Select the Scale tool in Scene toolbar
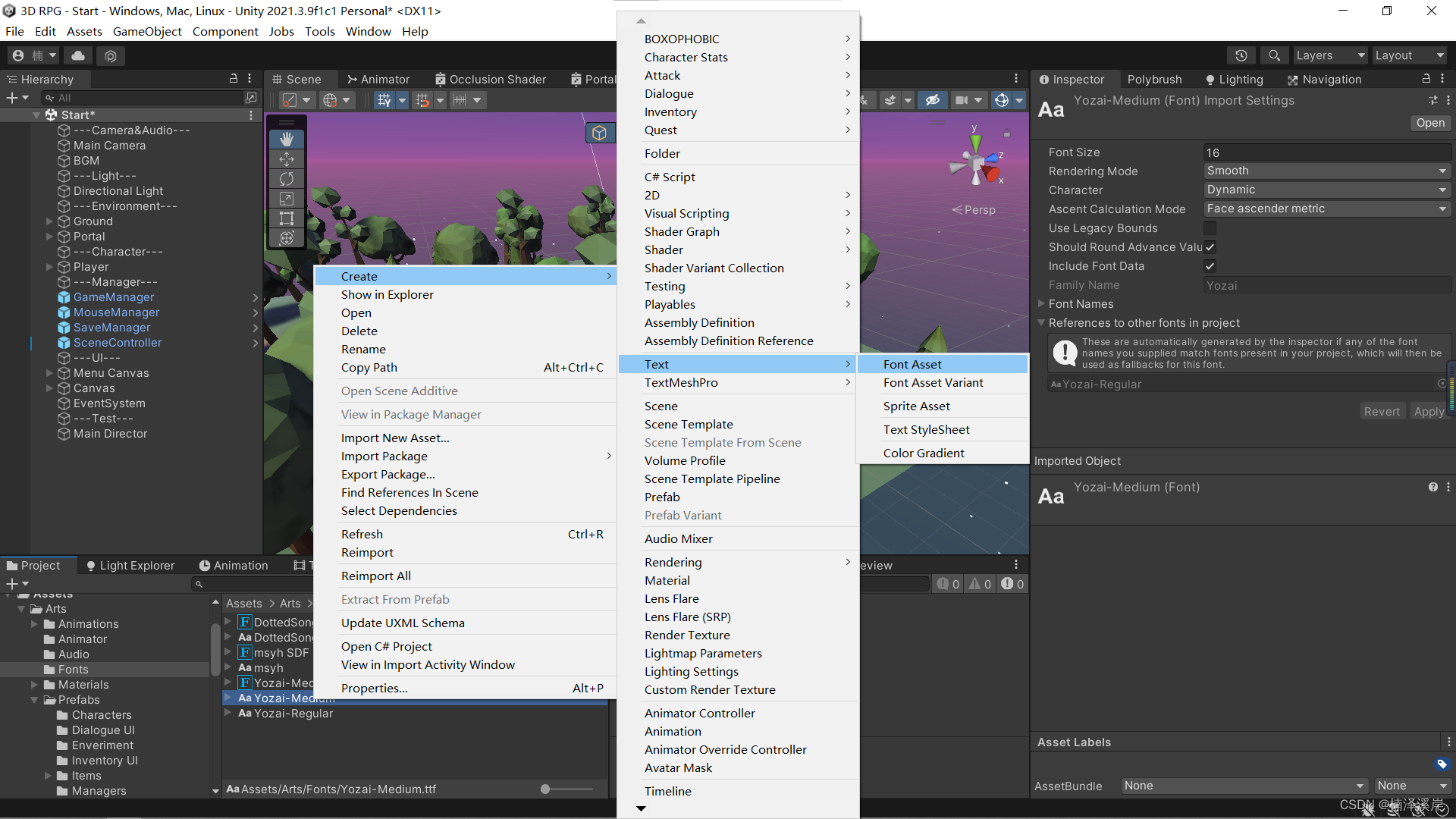Viewport: 1456px width, 819px height. tap(287, 198)
